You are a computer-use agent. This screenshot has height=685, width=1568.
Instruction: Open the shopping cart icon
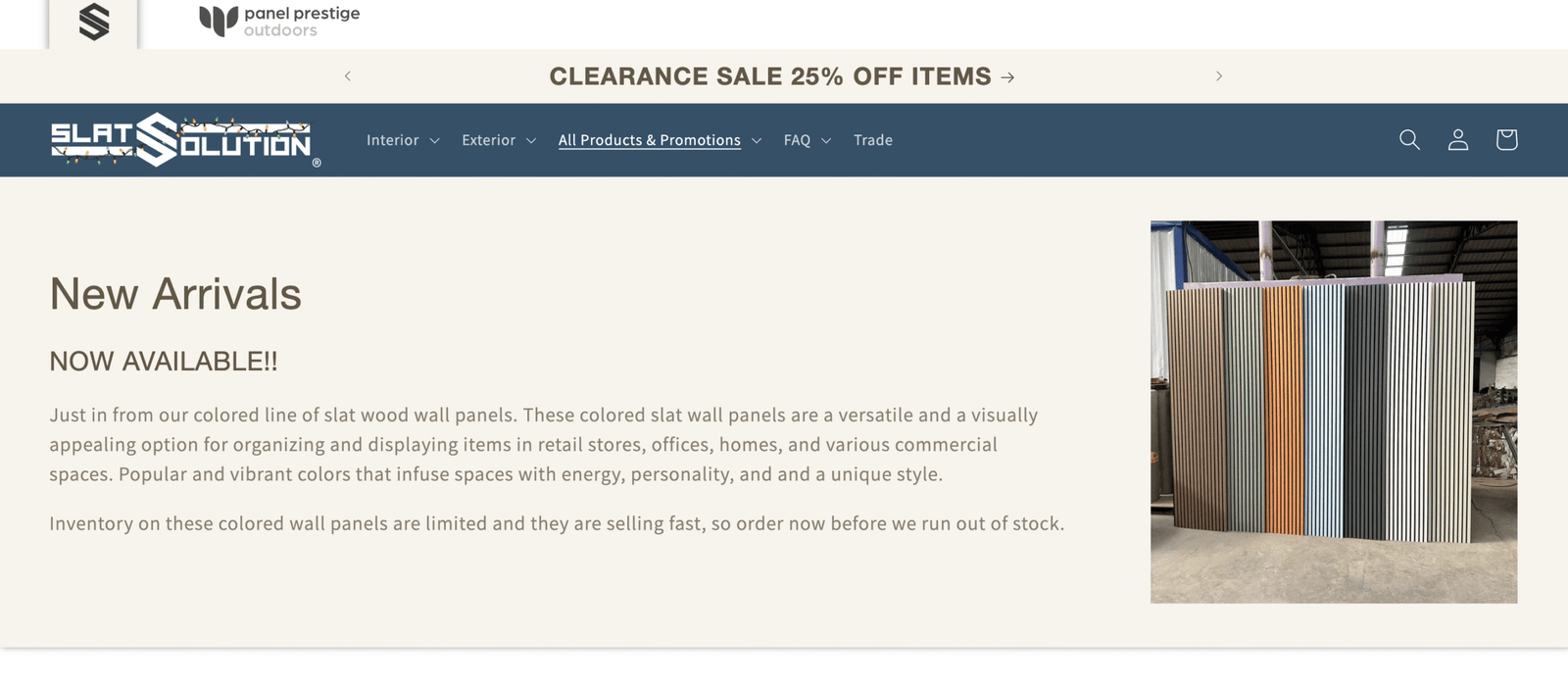click(x=1506, y=140)
